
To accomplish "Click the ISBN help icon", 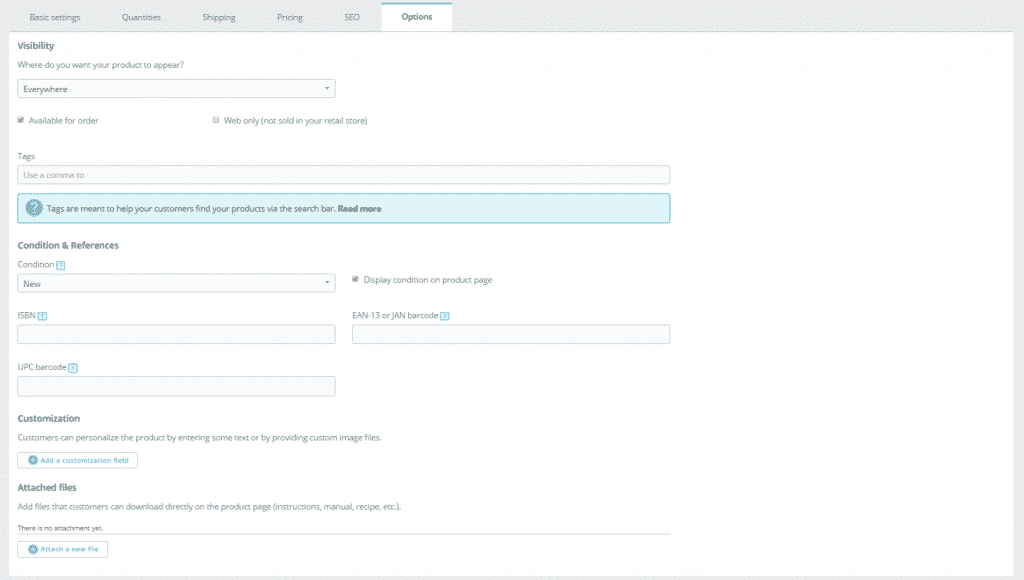I will [x=43, y=315].
